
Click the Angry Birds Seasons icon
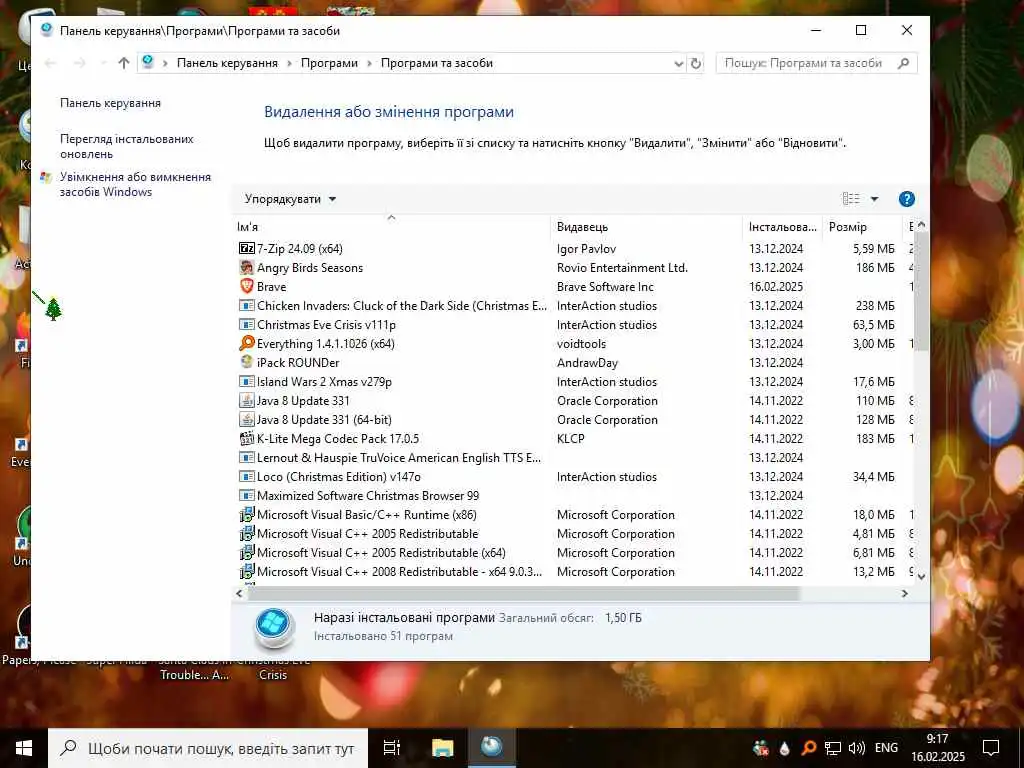[246, 267]
